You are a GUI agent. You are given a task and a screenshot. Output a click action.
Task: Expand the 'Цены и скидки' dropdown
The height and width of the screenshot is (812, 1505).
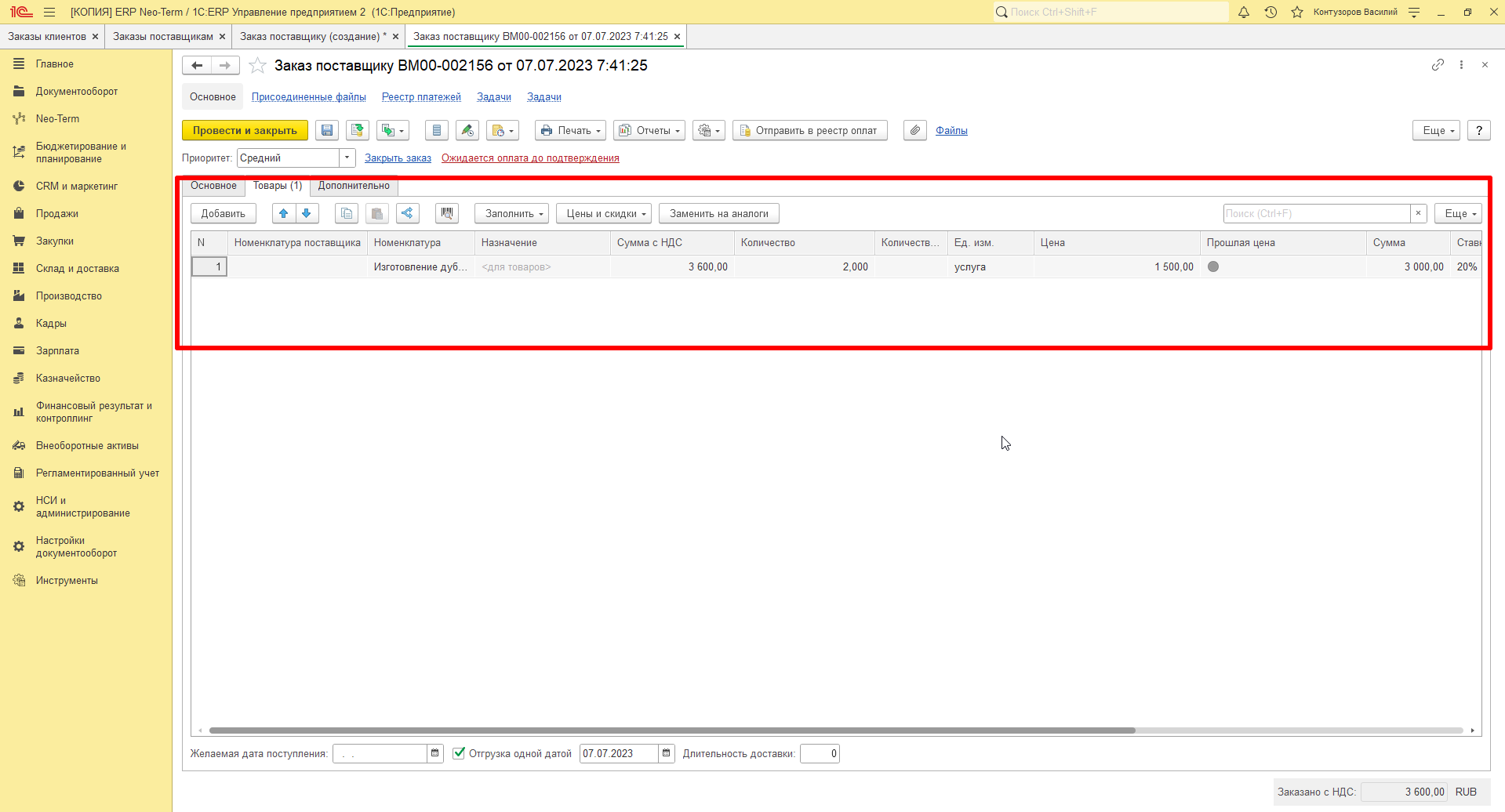point(604,213)
